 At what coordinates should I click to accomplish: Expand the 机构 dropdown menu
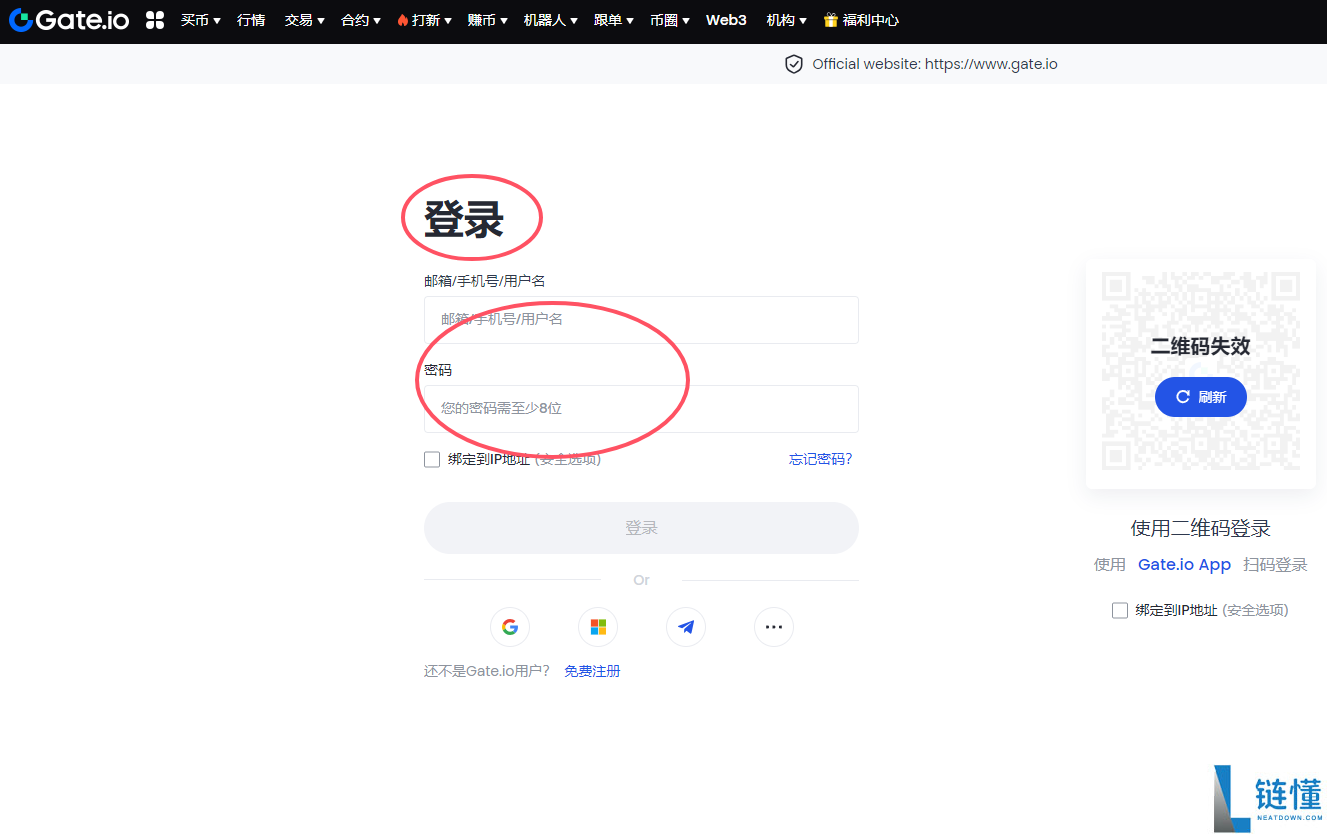coord(787,20)
